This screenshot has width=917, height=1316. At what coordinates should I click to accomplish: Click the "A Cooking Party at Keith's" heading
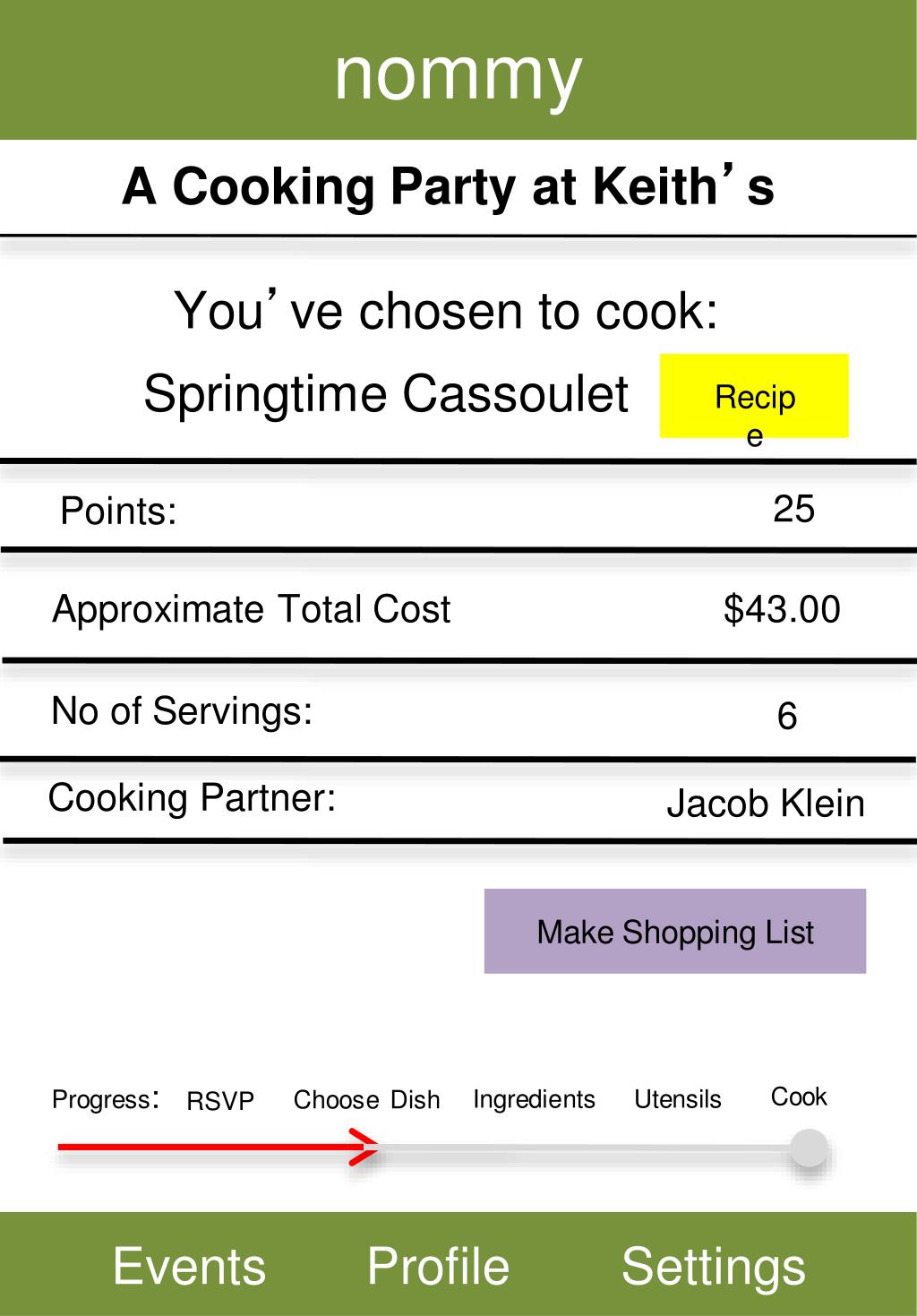[x=448, y=187]
